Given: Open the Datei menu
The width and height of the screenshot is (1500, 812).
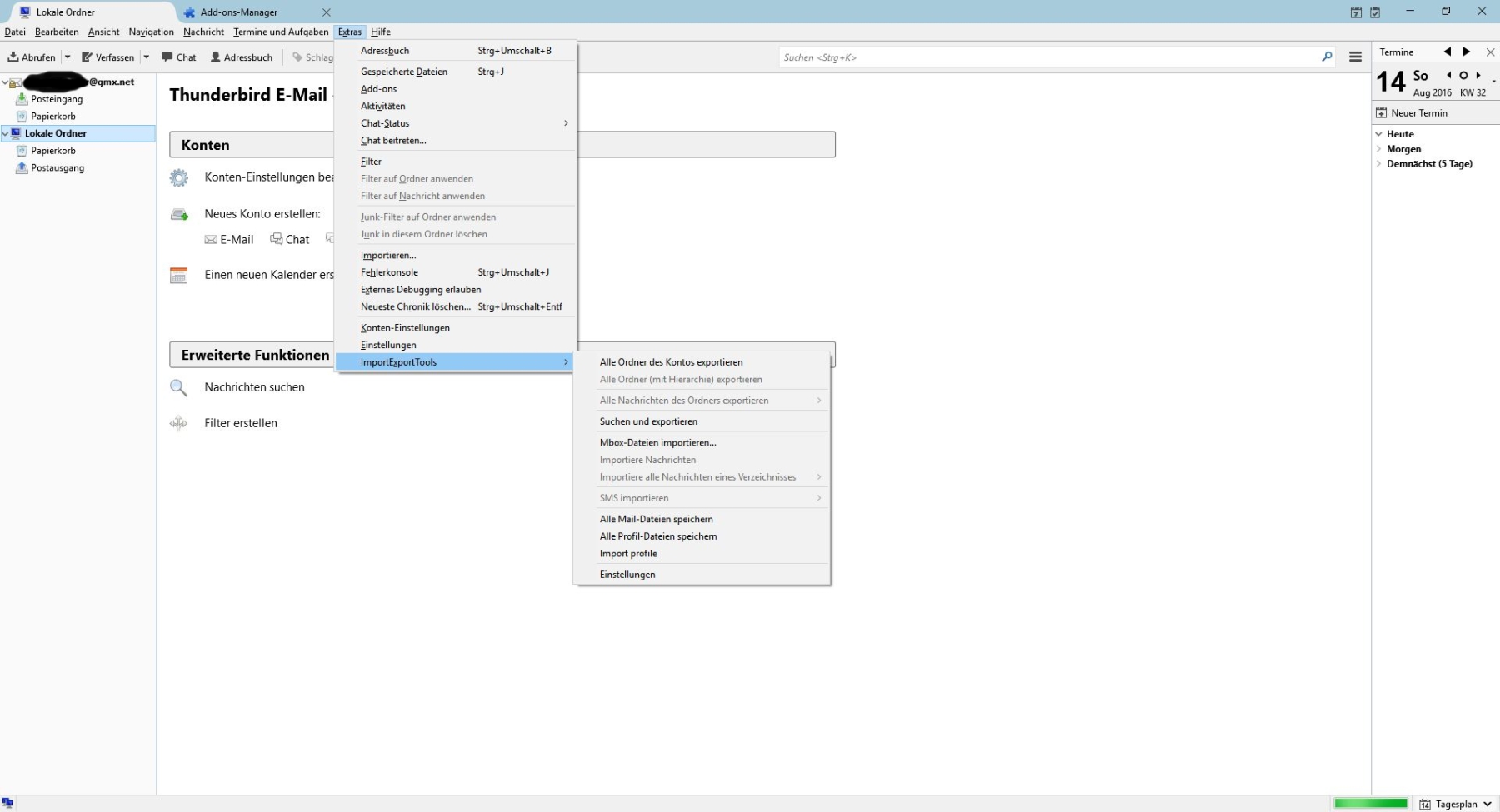Looking at the screenshot, I should click(x=15, y=32).
